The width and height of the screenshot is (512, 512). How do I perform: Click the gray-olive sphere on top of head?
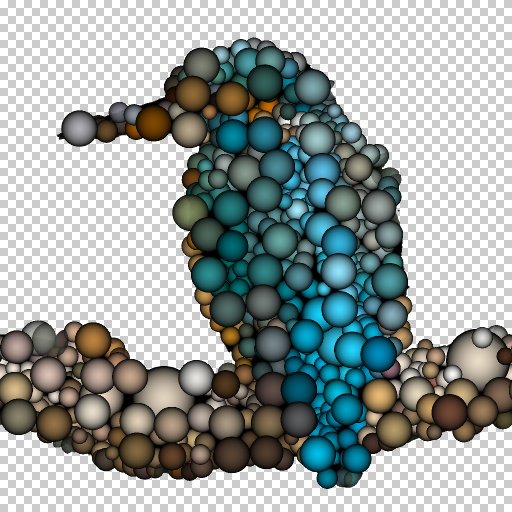(x=202, y=65)
